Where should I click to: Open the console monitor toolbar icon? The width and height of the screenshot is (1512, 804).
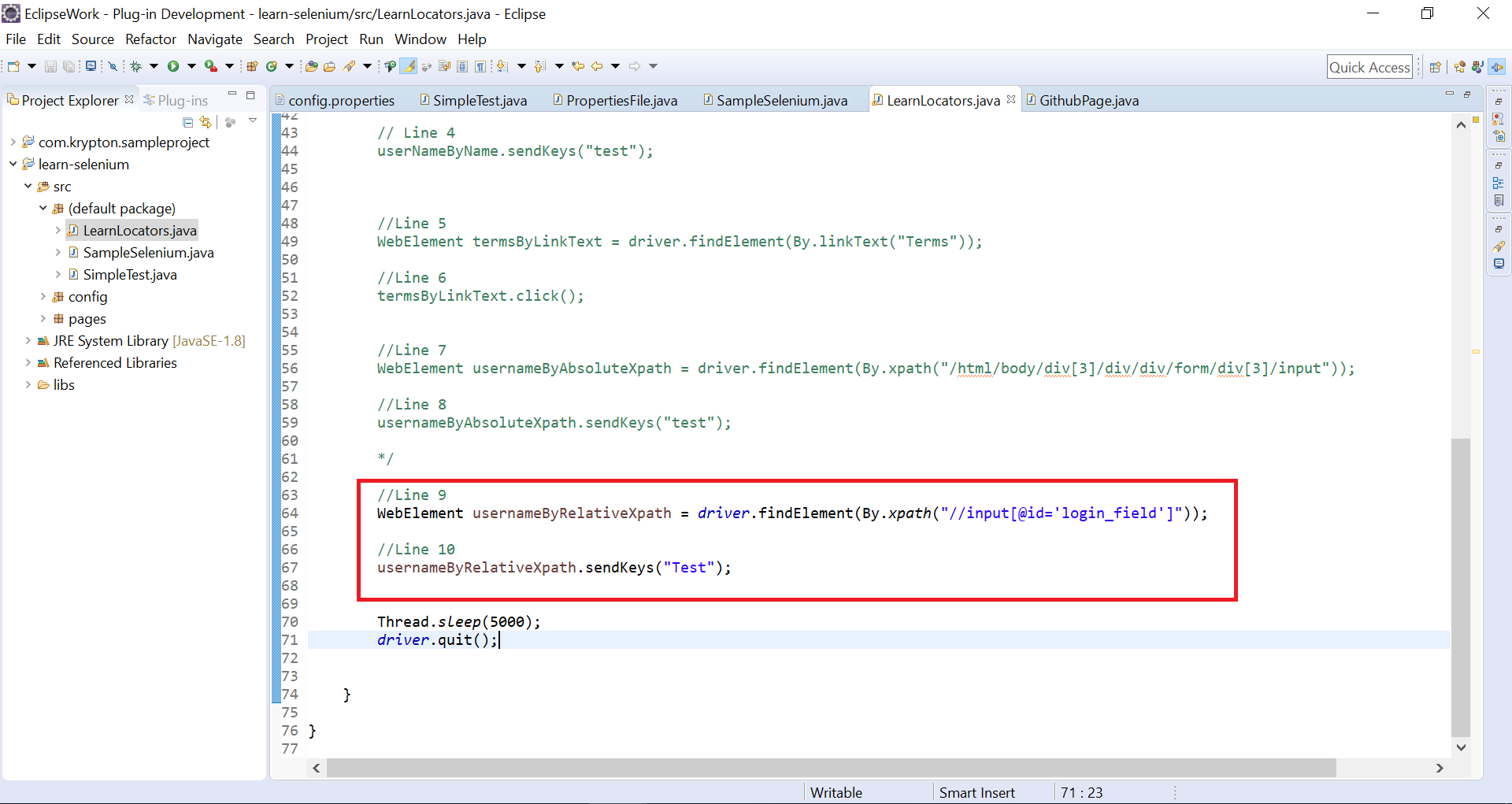click(91, 66)
